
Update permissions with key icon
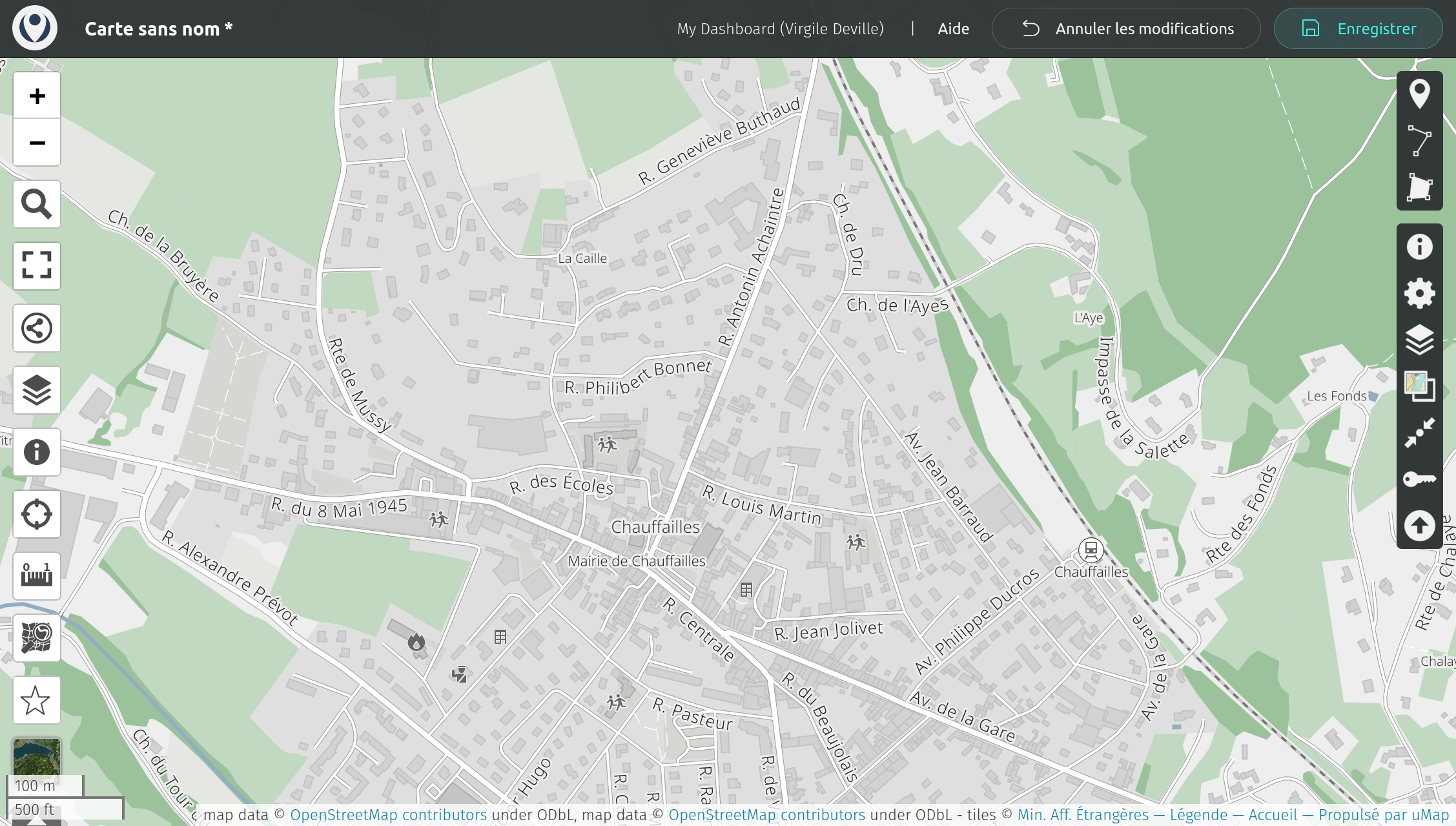(1419, 479)
